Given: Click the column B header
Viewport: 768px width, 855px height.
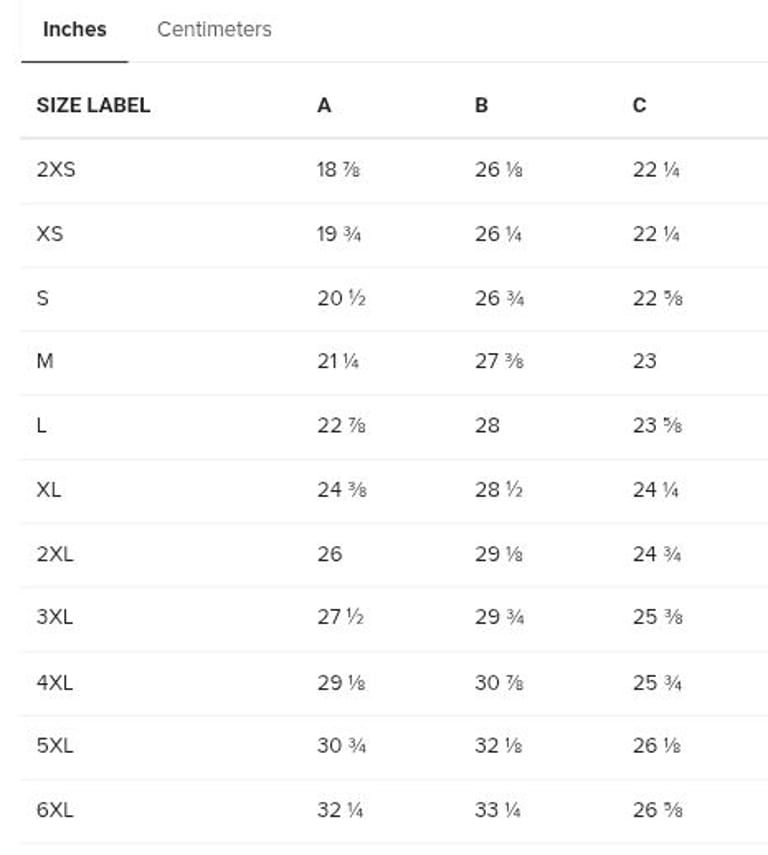Looking at the screenshot, I should [x=481, y=105].
